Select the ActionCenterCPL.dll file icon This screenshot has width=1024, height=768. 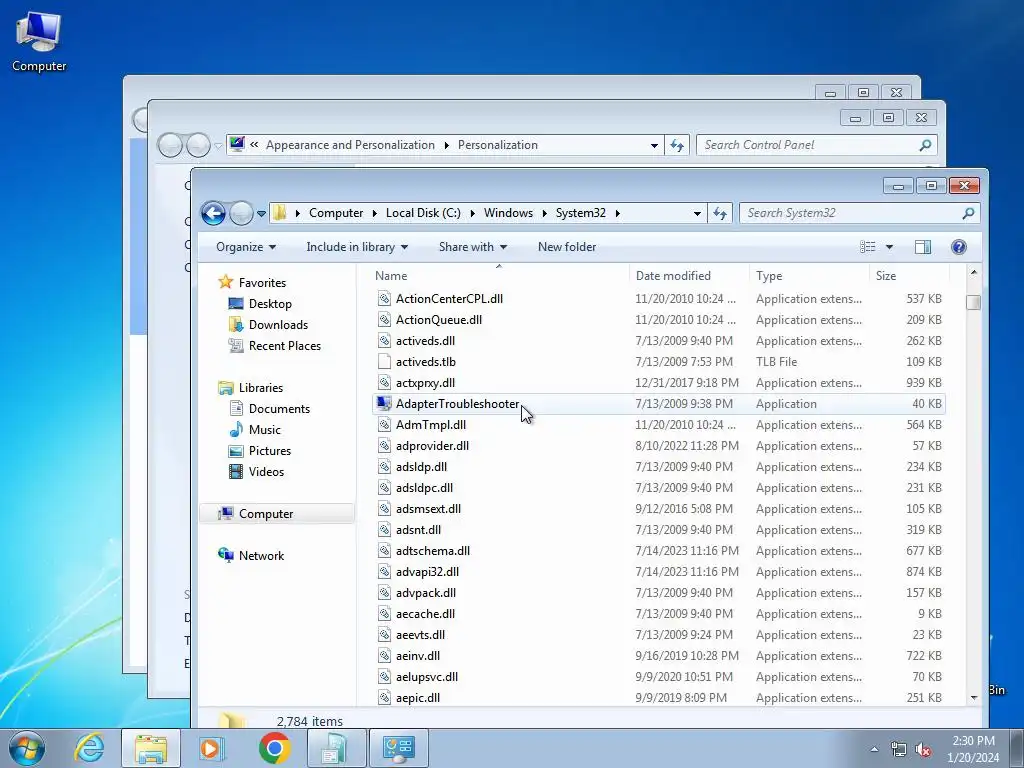click(385, 298)
